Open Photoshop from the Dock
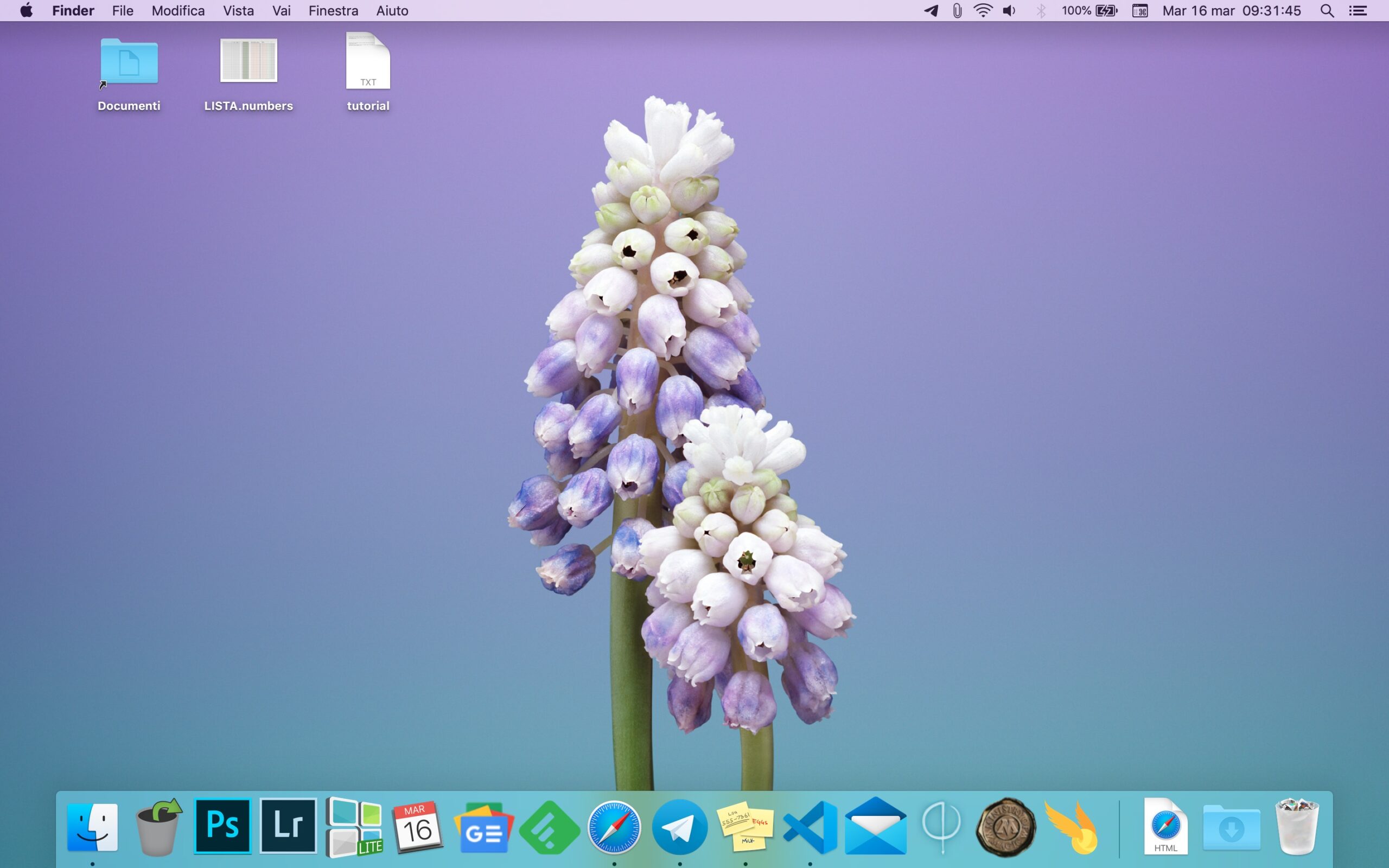Image resolution: width=1389 pixels, height=868 pixels. pyautogui.click(x=222, y=826)
